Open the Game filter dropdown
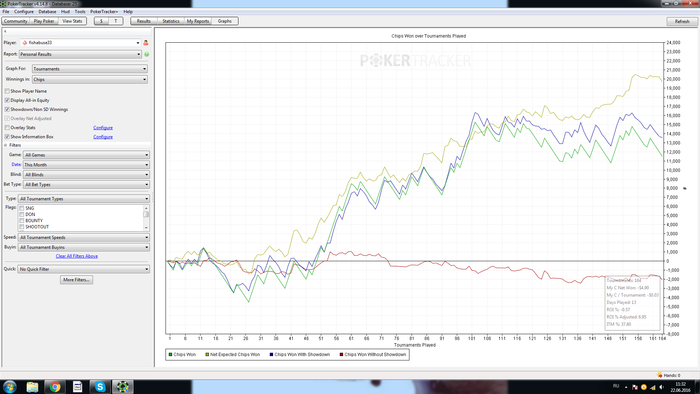This screenshot has height=394, width=700. point(86,155)
